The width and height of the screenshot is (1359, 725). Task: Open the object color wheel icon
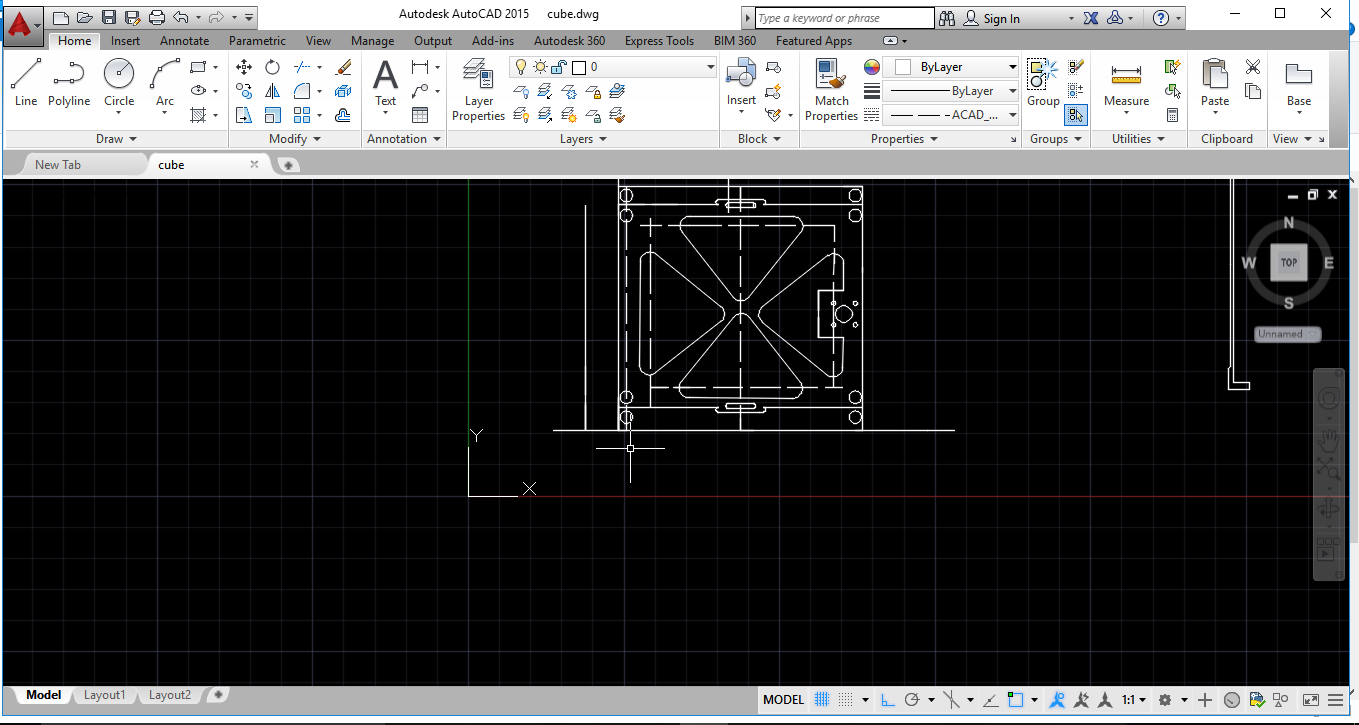(872, 67)
